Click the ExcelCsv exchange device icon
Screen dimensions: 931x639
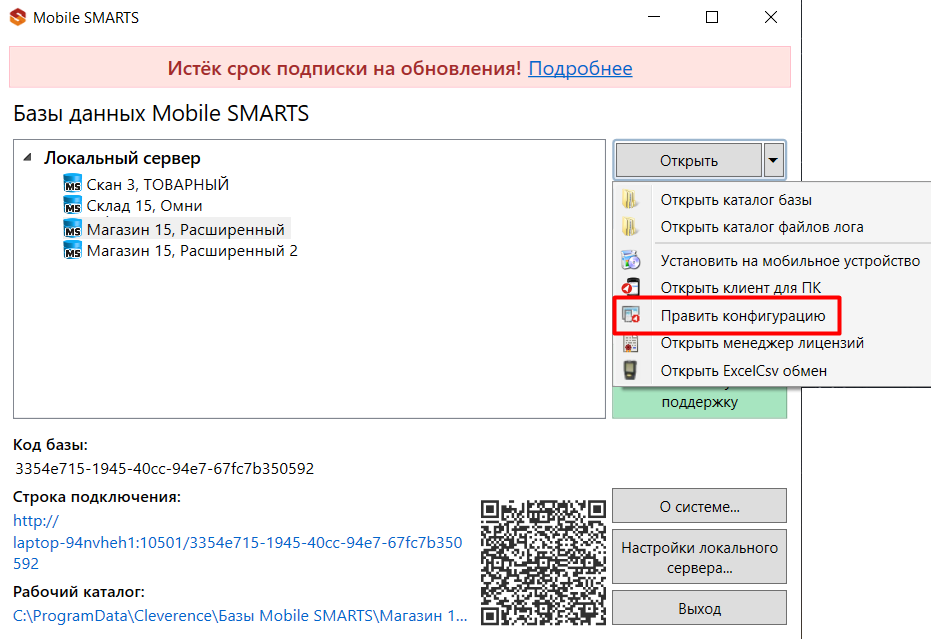point(630,370)
